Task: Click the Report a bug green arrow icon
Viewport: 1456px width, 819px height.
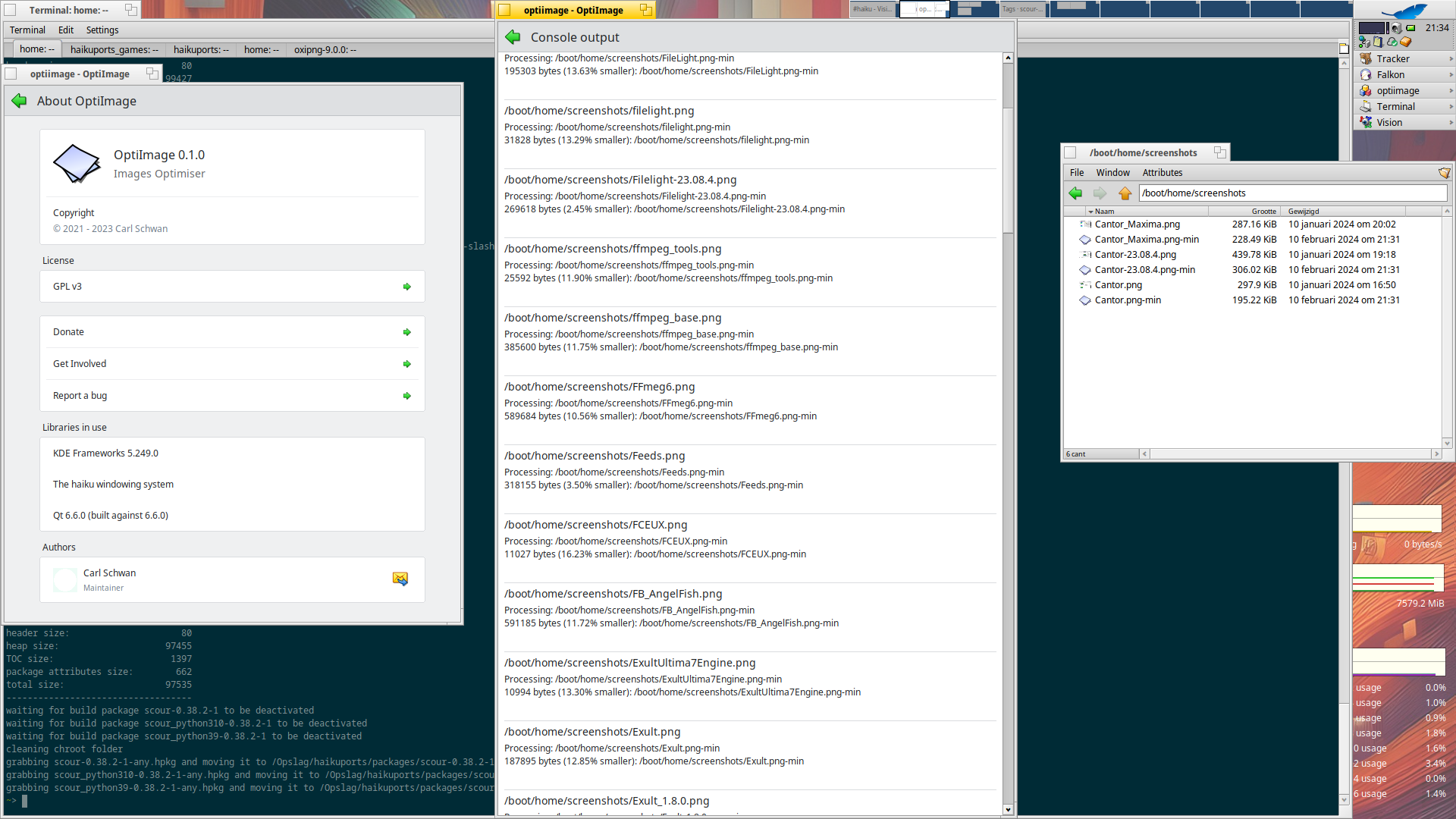Action: [x=407, y=396]
